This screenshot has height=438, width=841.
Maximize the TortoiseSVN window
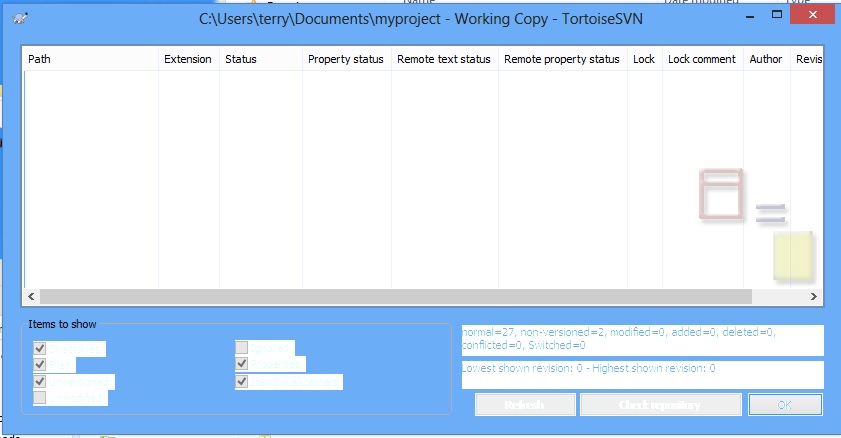click(777, 15)
